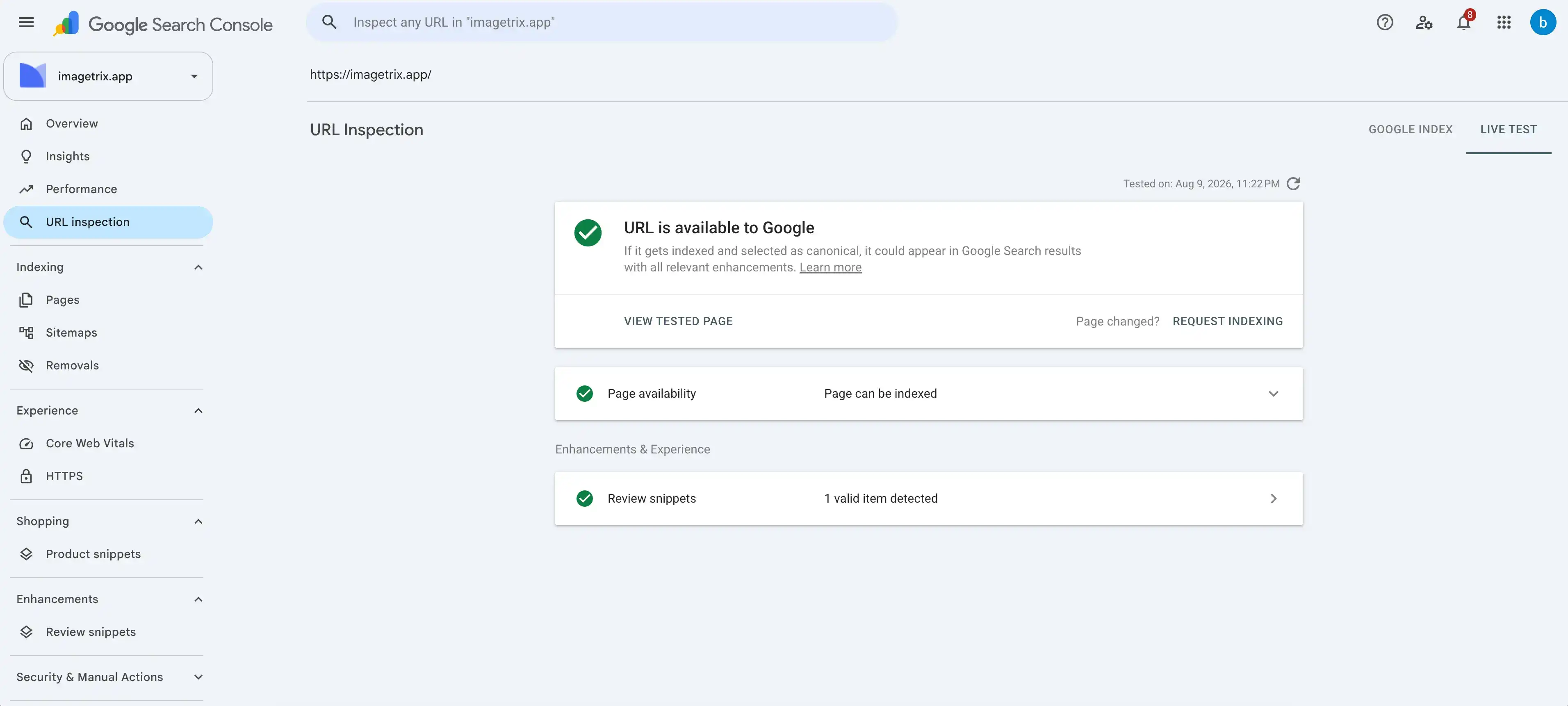
Task: Click the green check on Page availability
Action: point(584,394)
